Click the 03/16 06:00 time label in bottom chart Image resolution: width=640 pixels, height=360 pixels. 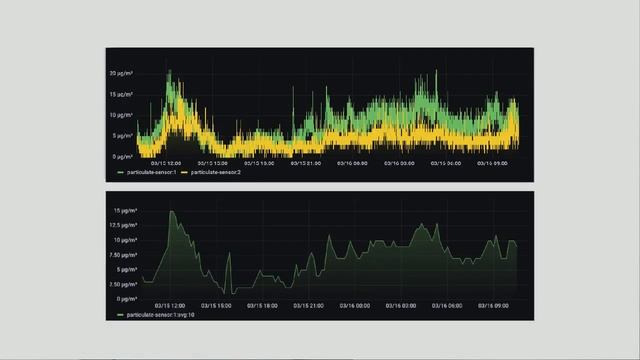tap(447, 306)
